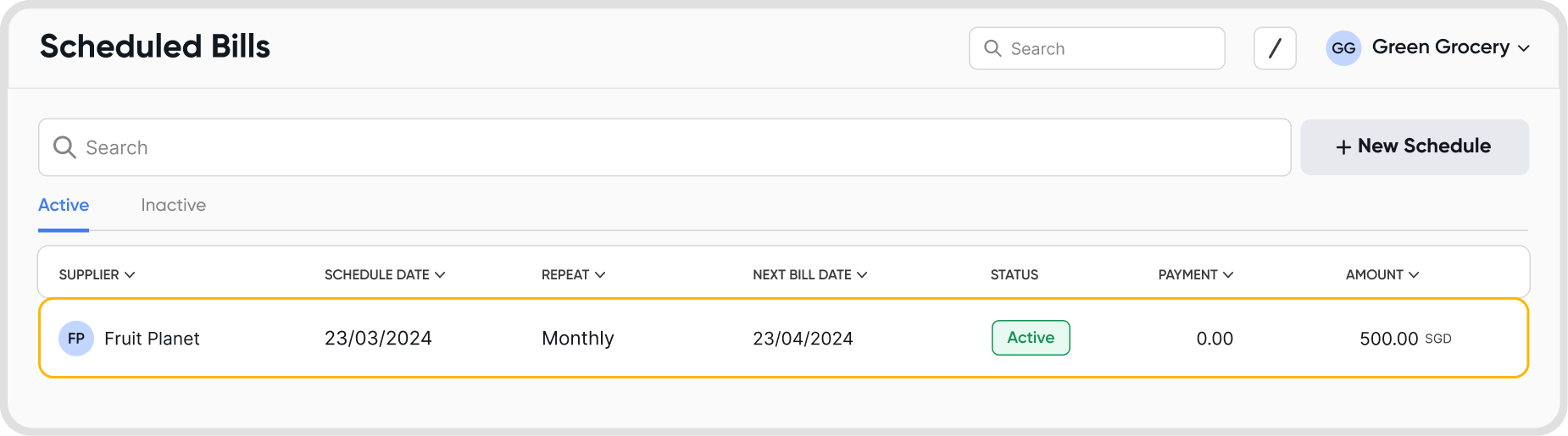1568x436 pixels.
Task: Click the green Active status badge
Action: 1031,338
